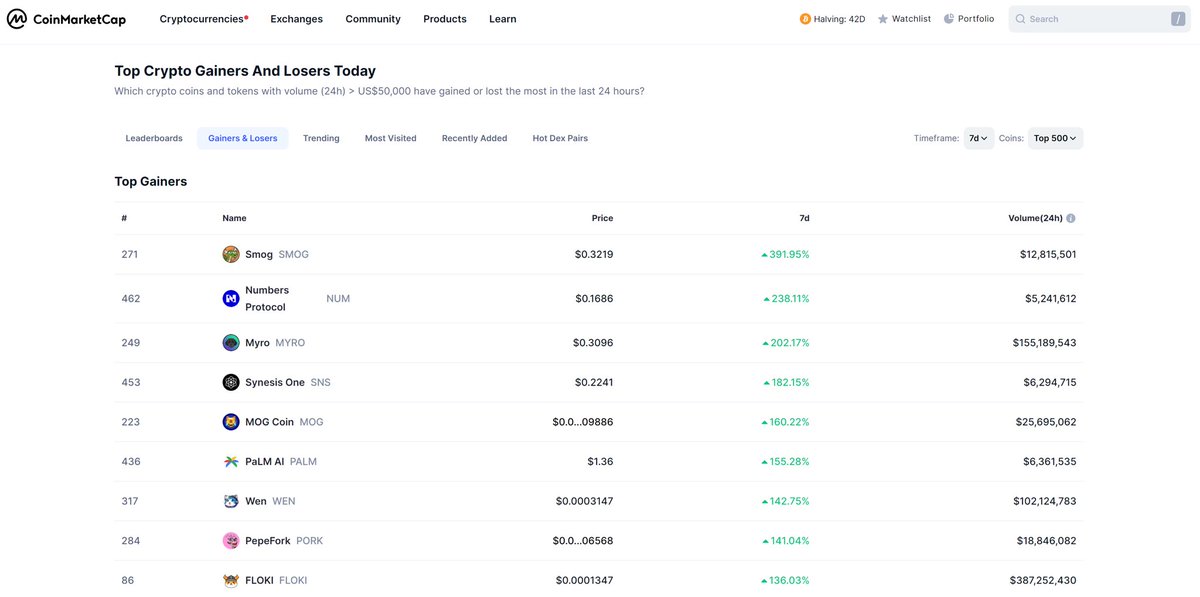Click the 238.11% gain value

click(x=786, y=298)
